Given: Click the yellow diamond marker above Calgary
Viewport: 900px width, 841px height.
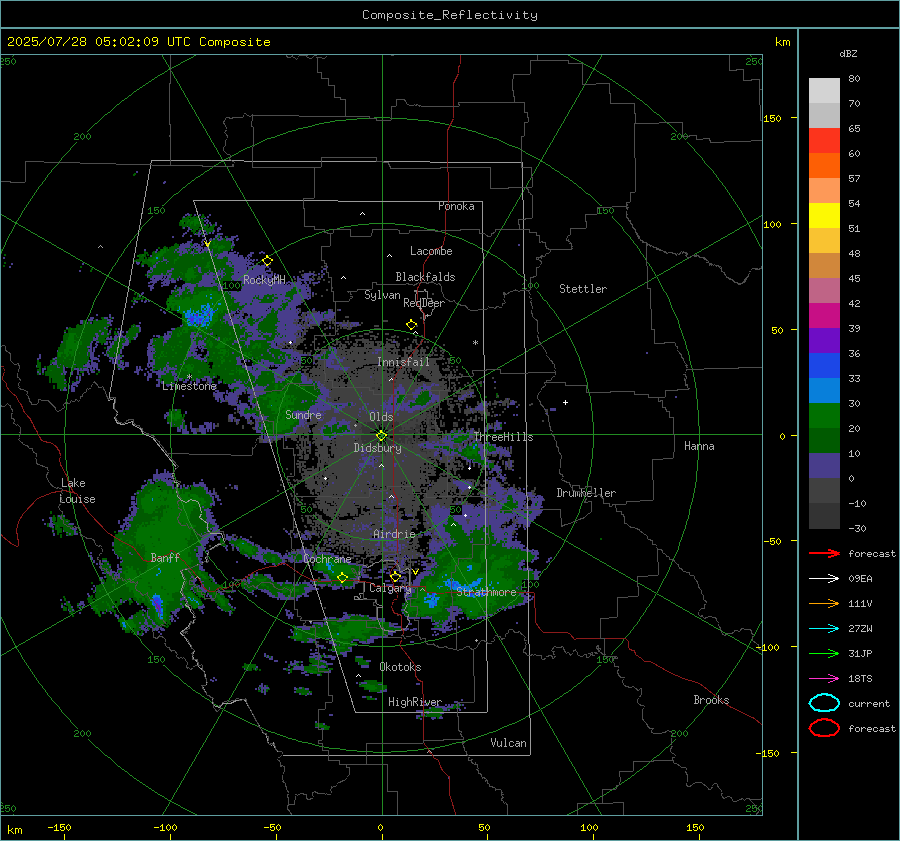Looking at the screenshot, I should click(395, 576).
